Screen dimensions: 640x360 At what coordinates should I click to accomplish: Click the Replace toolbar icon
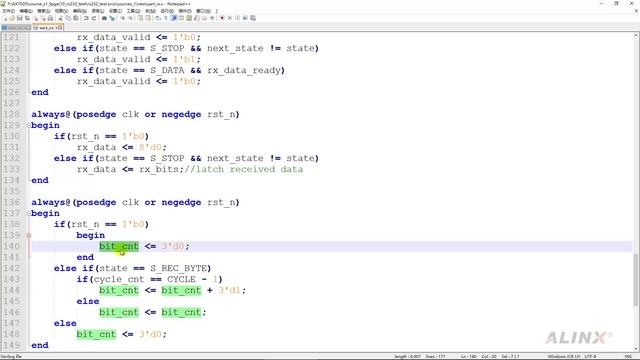pos(112,18)
